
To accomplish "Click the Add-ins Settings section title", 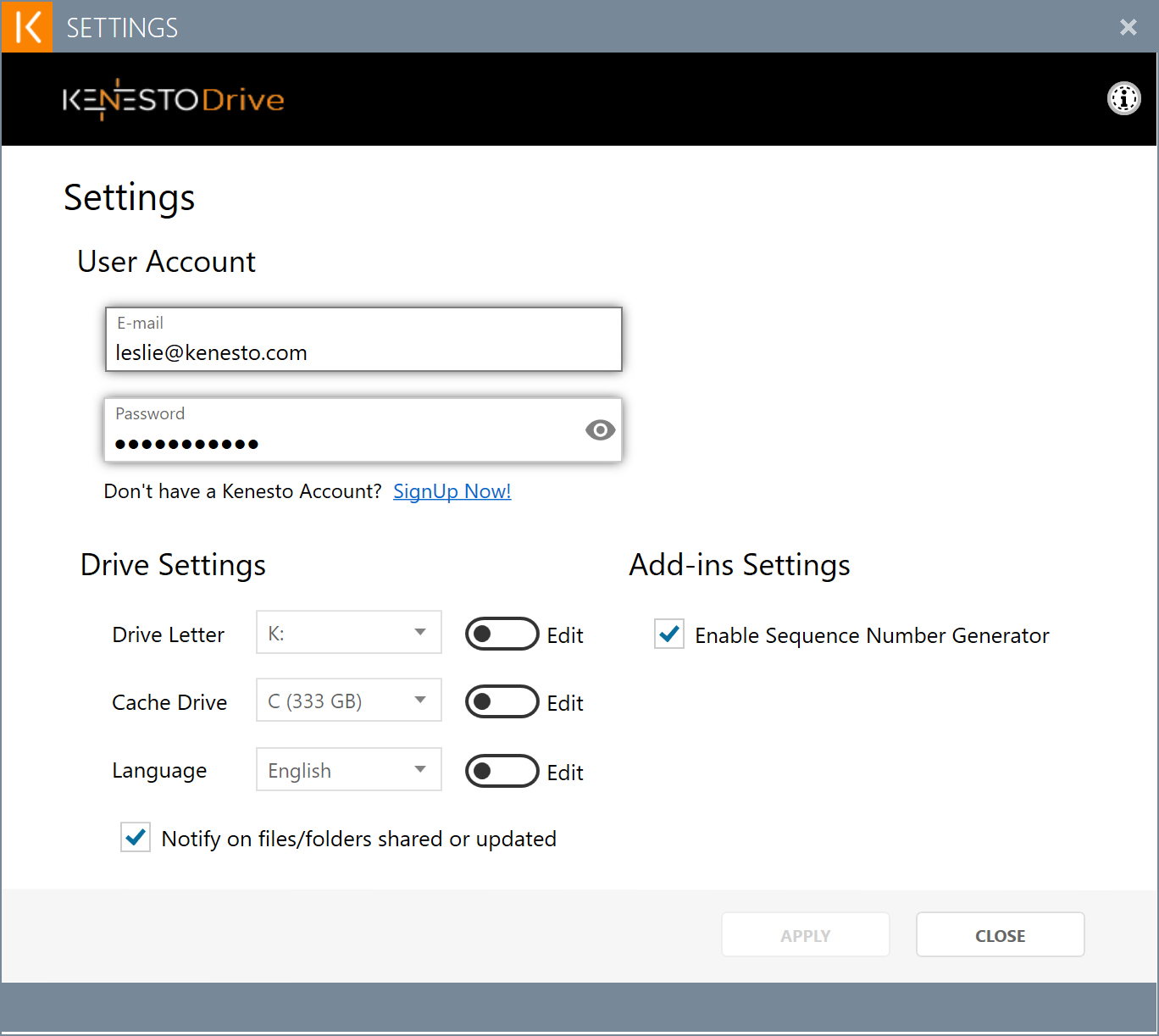I will tap(740, 565).
